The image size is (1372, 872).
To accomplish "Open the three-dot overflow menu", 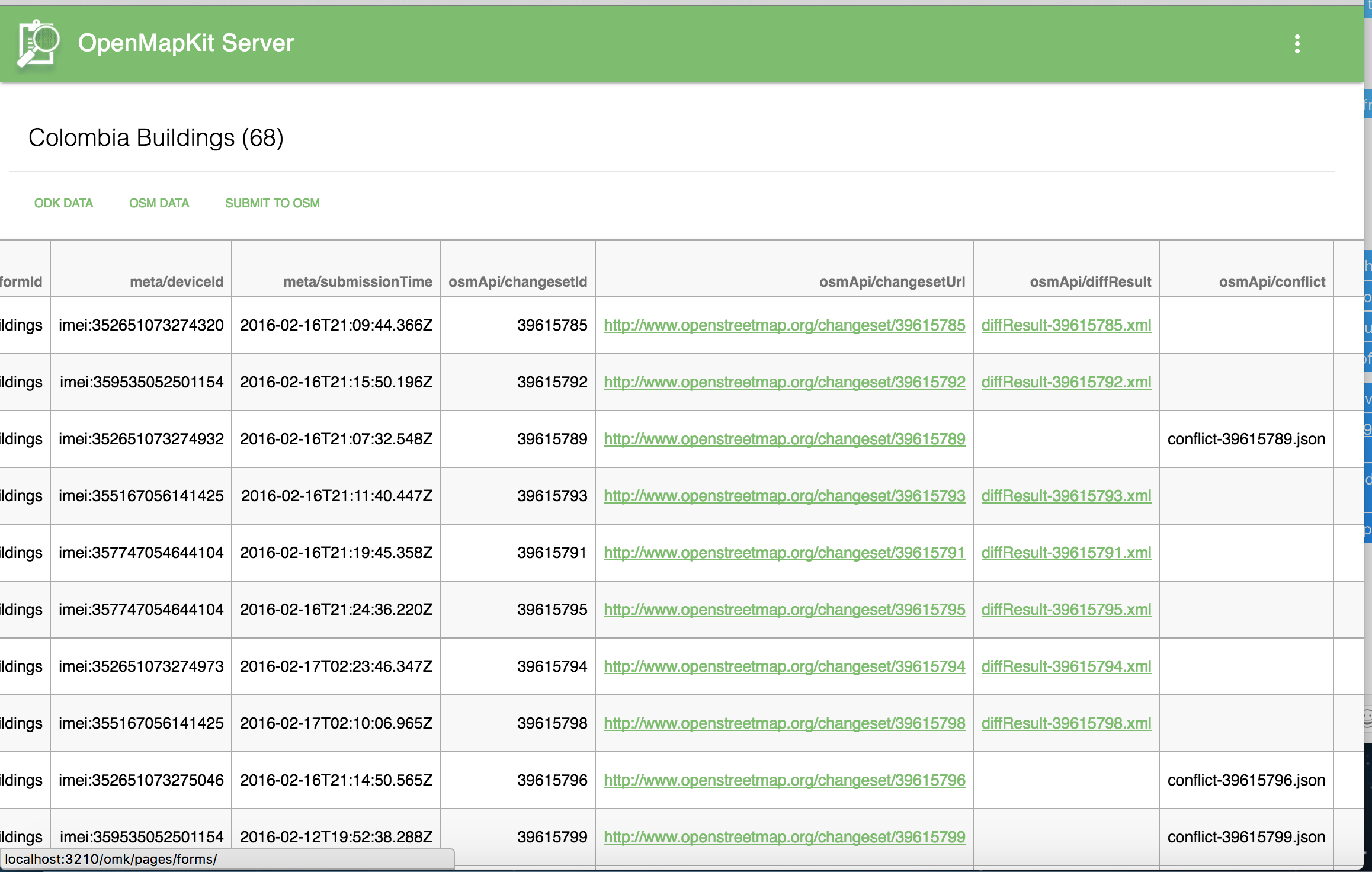I will point(1297,44).
